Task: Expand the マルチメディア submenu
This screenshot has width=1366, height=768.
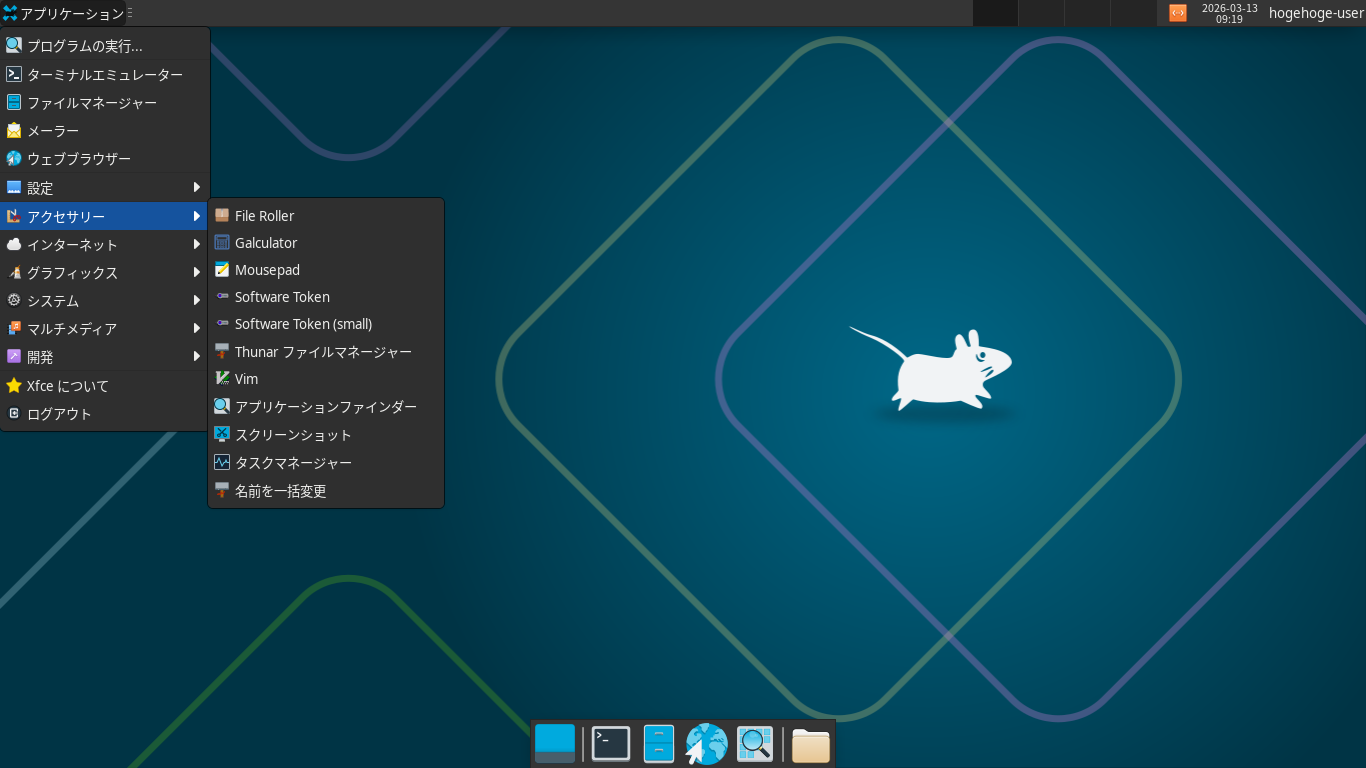Action: pos(100,328)
